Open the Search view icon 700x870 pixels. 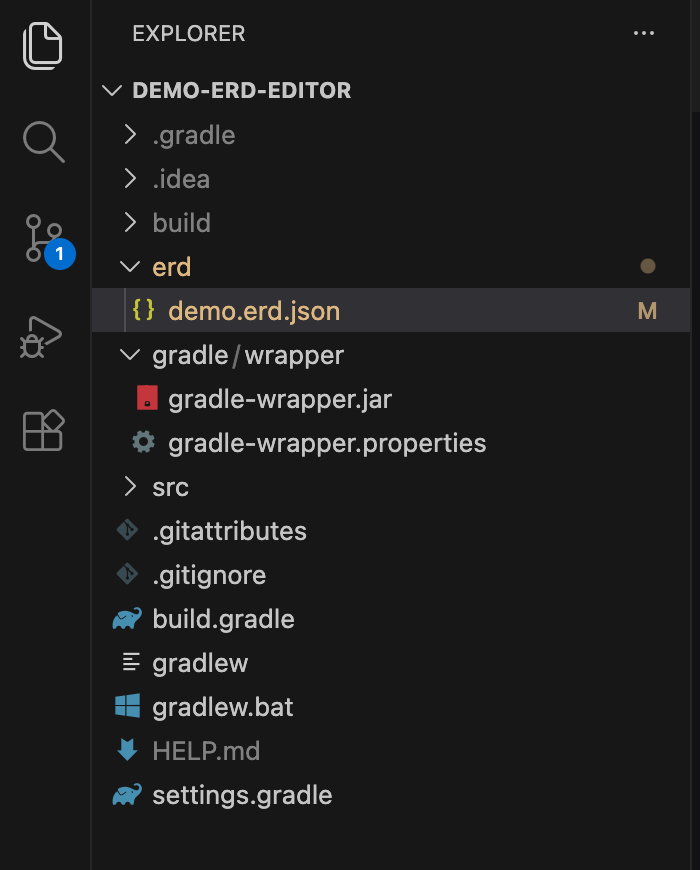(43, 141)
